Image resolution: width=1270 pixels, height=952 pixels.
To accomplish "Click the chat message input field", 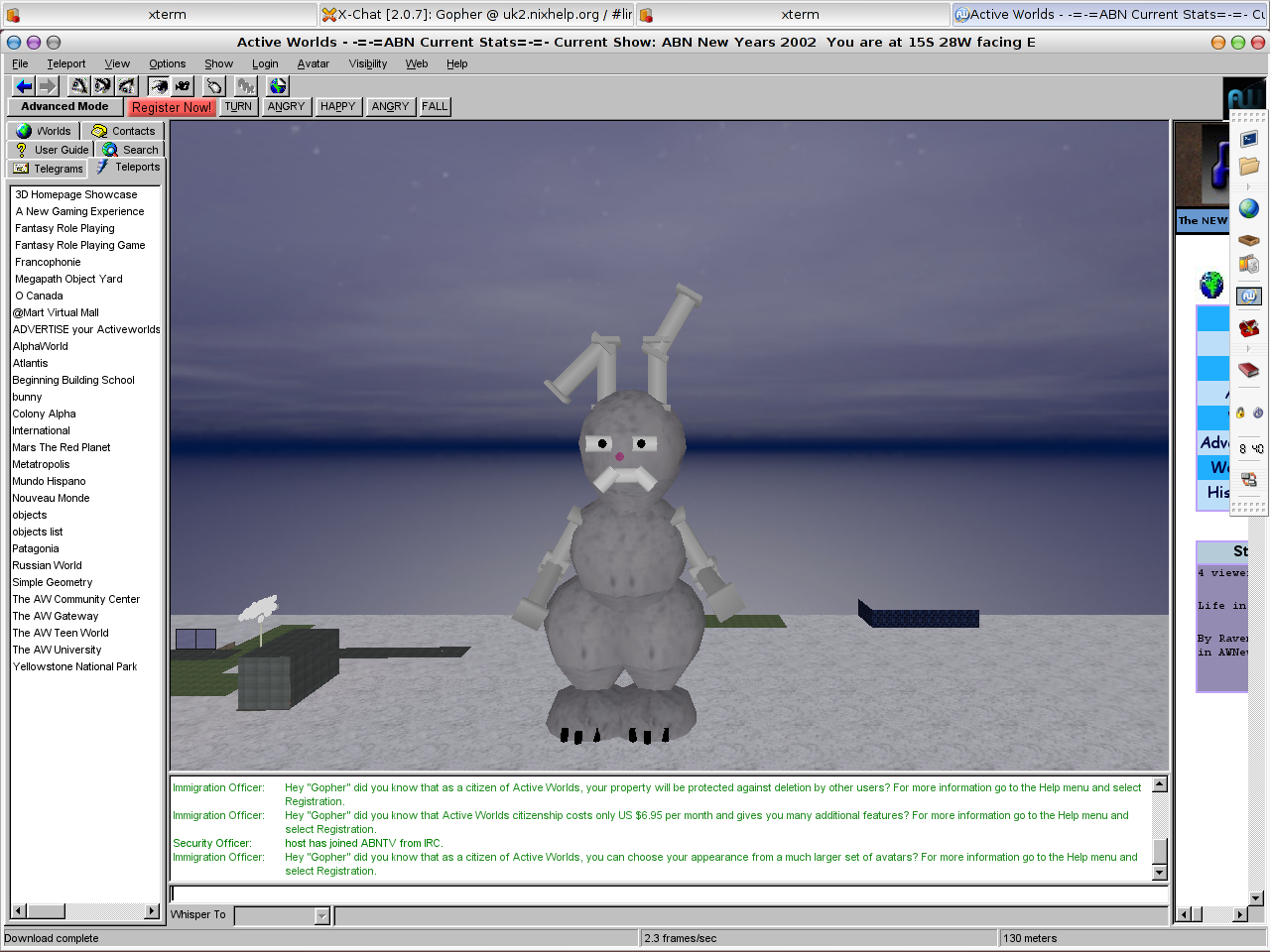I will tap(670, 893).
